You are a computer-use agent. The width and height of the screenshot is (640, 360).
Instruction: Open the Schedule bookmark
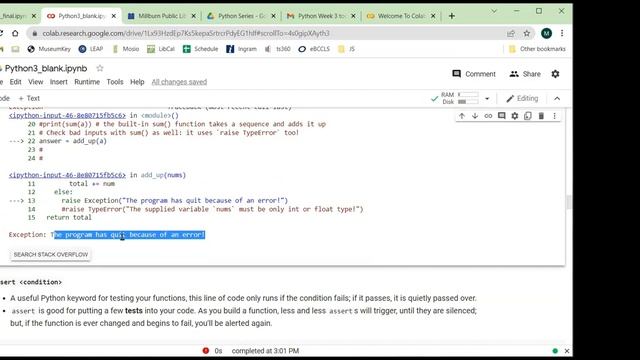200,49
